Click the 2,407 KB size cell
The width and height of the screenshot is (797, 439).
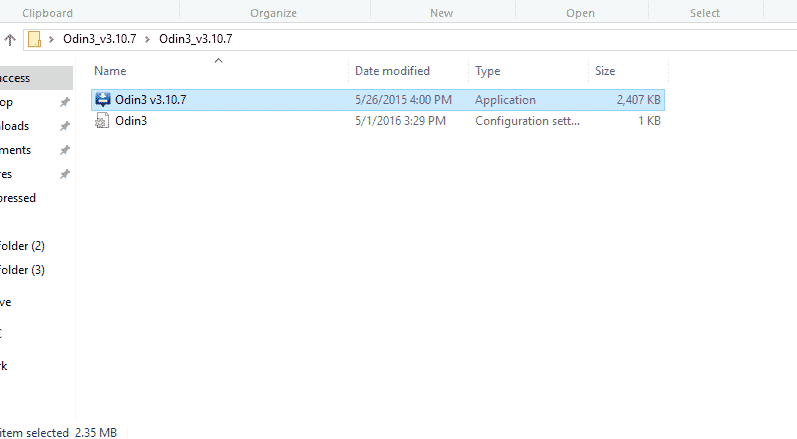pos(638,100)
